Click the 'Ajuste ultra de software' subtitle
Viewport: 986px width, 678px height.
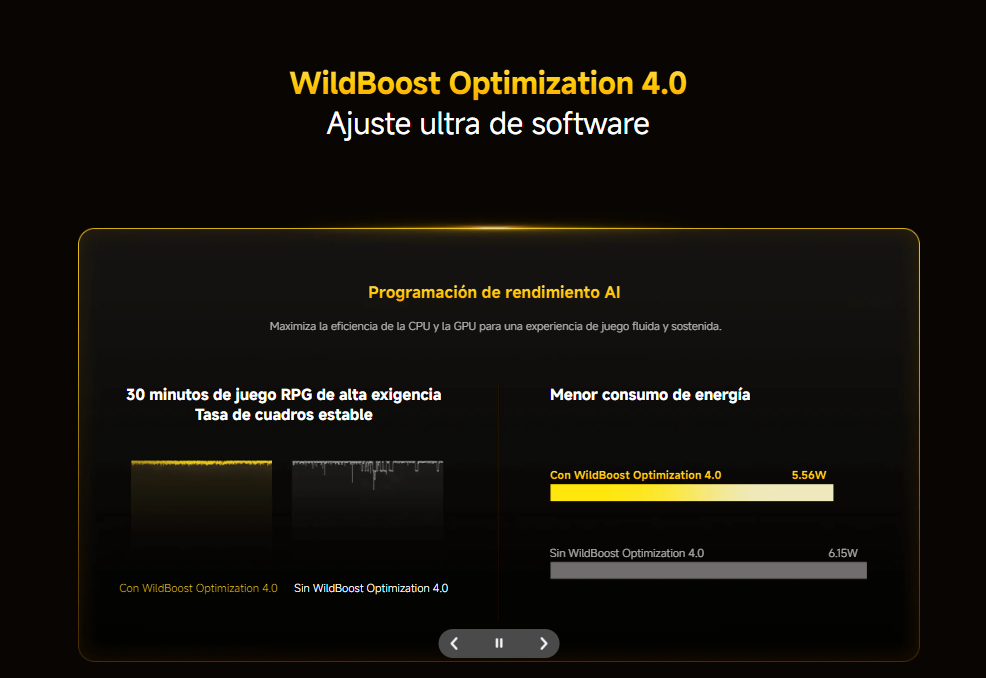click(x=488, y=123)
